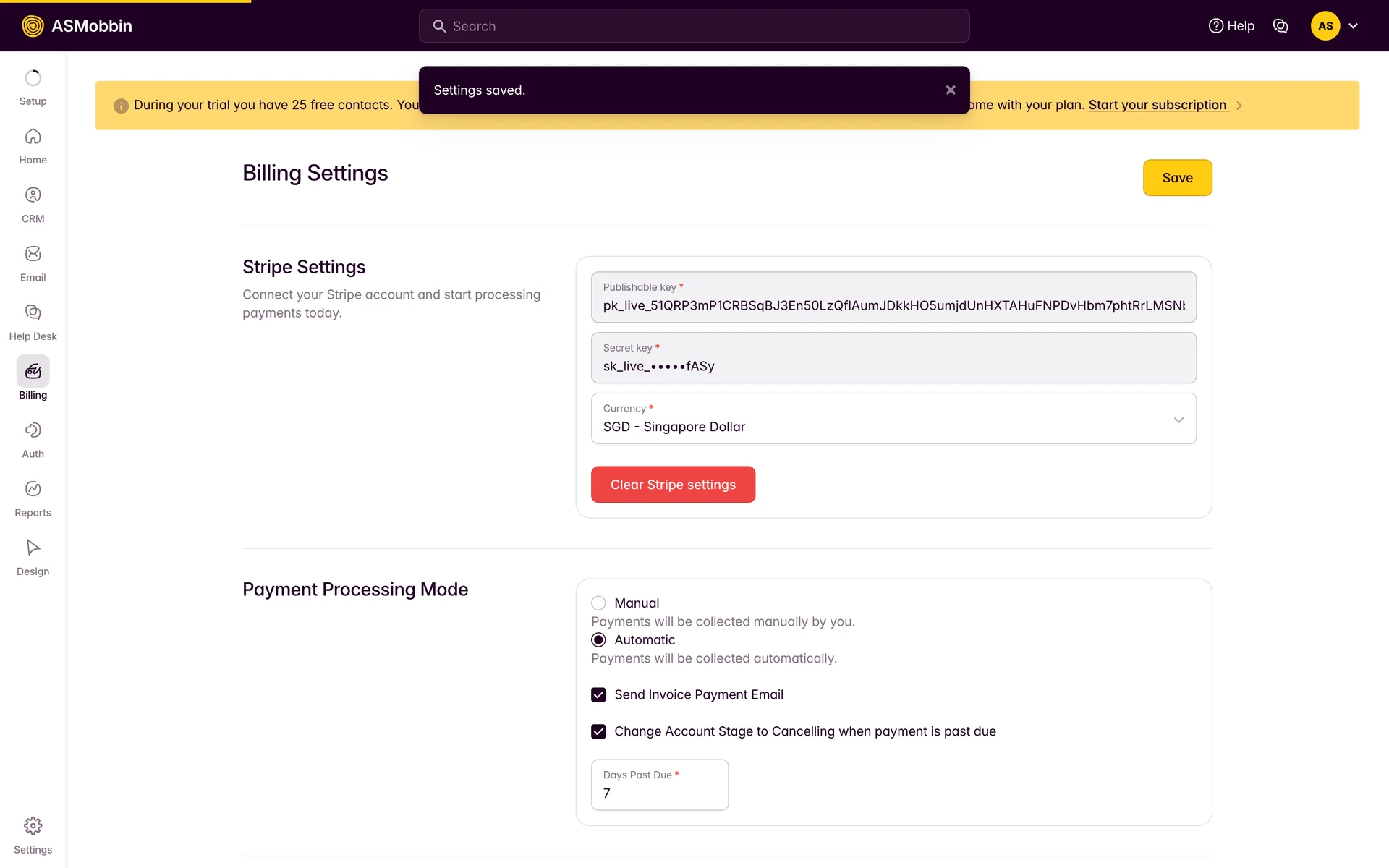
Task: Go to Help Desk in sidebar
Action: [33, 322]
